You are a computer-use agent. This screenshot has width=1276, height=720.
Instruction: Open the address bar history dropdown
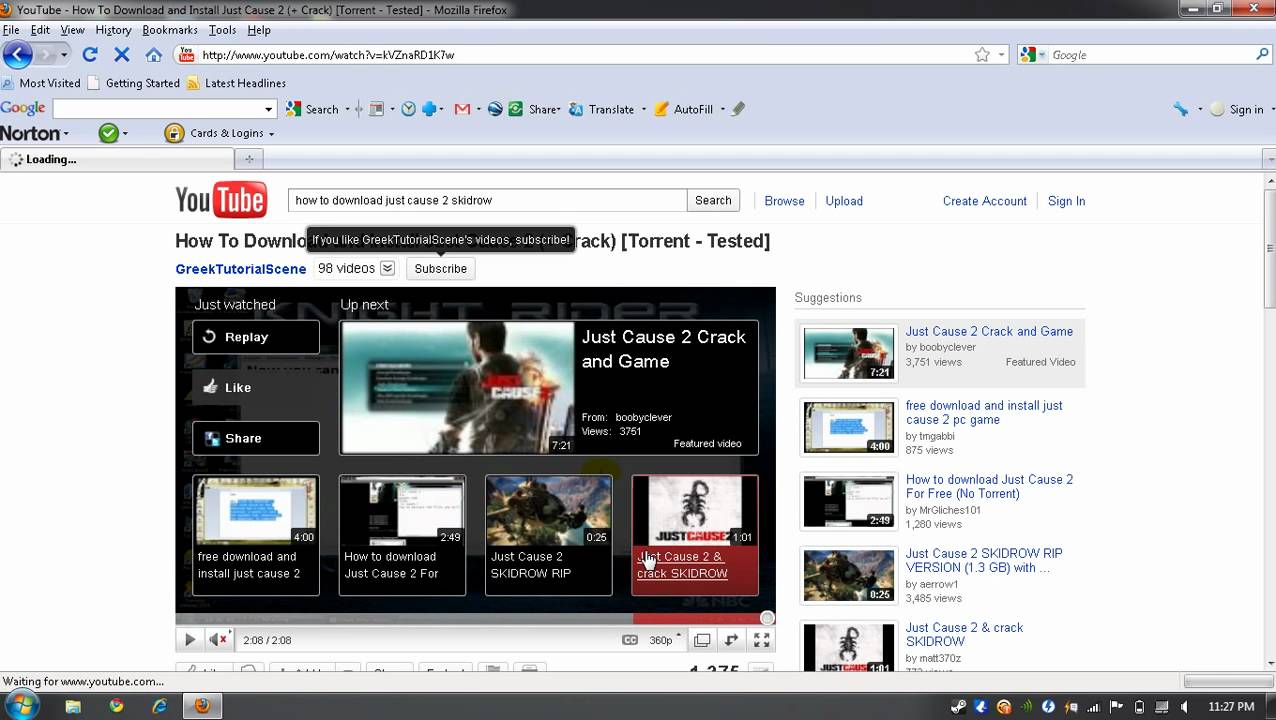(1001, 55)
